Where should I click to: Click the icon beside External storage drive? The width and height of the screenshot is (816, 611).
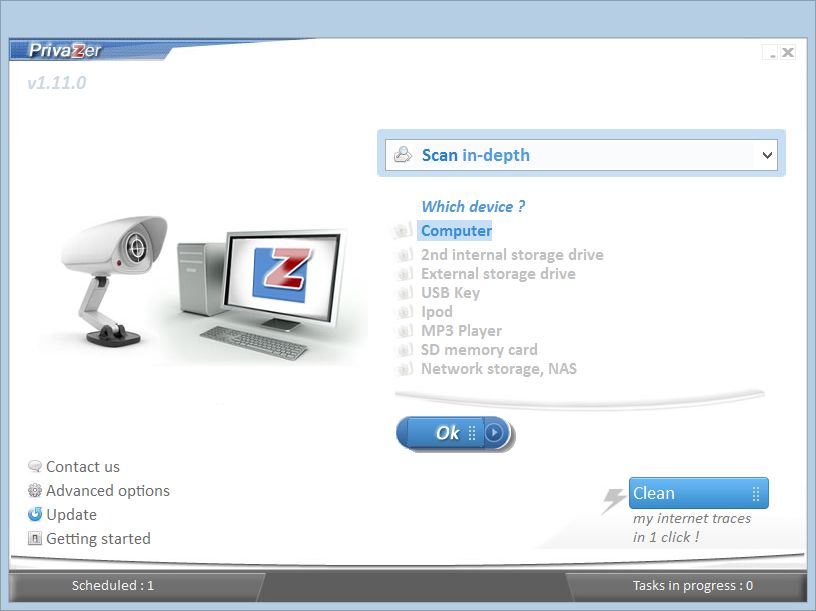(404, 274)
